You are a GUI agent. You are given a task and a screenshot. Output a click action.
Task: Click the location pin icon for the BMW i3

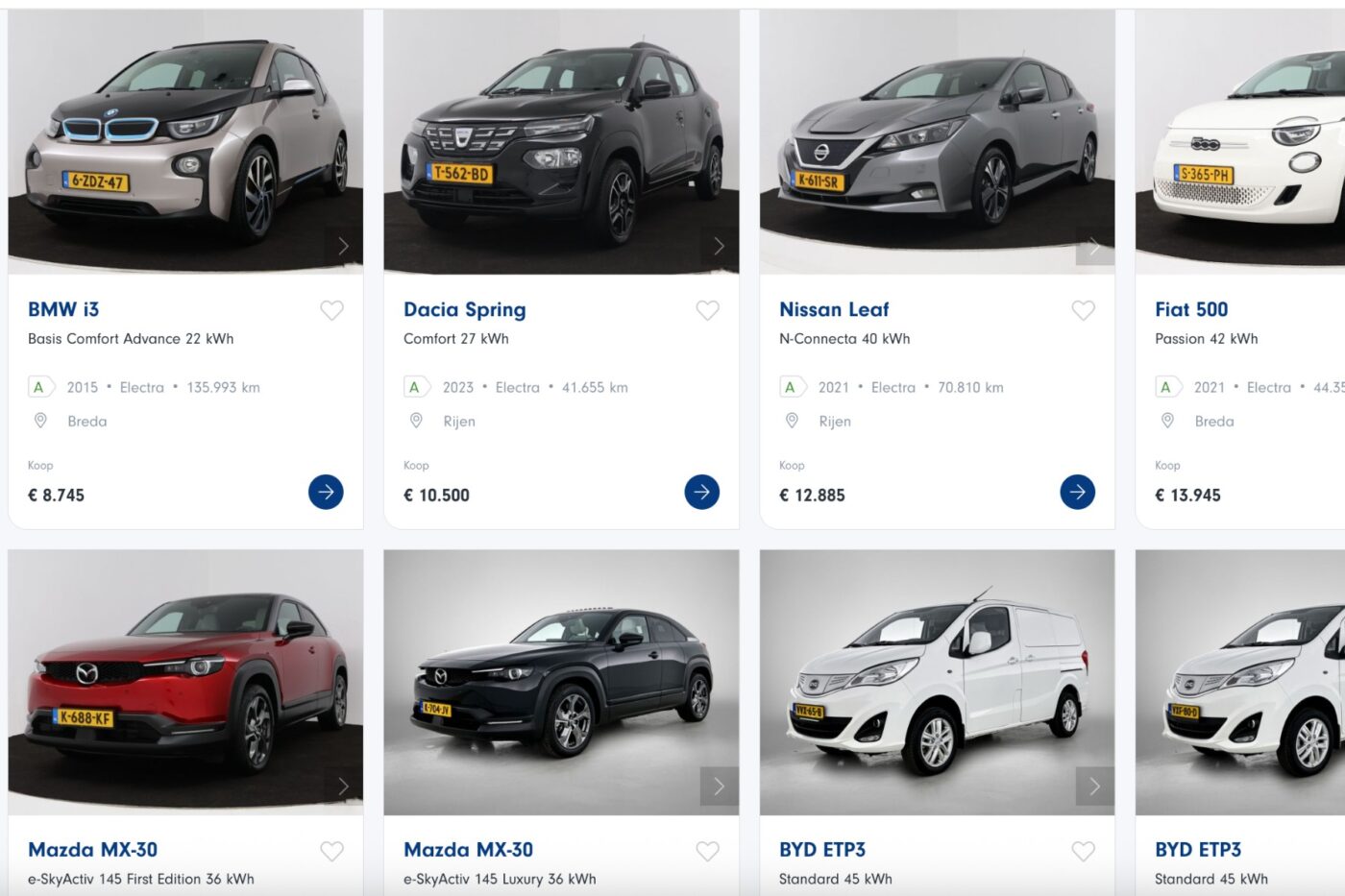39,421
